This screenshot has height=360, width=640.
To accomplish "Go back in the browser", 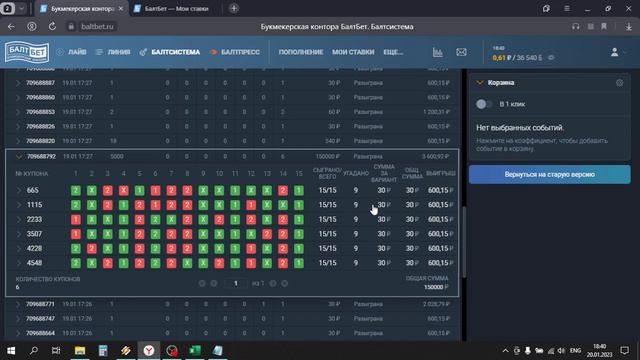I will 11,27.
